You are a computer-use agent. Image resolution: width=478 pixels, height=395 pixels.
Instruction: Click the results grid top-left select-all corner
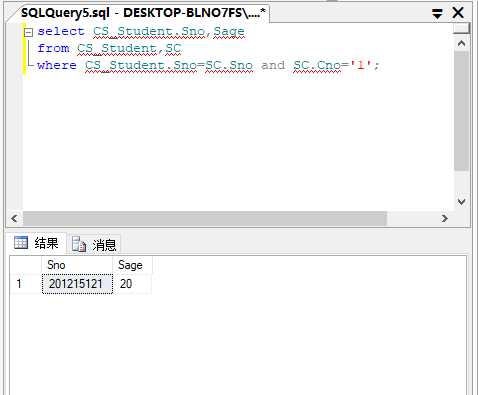(25, 265)
